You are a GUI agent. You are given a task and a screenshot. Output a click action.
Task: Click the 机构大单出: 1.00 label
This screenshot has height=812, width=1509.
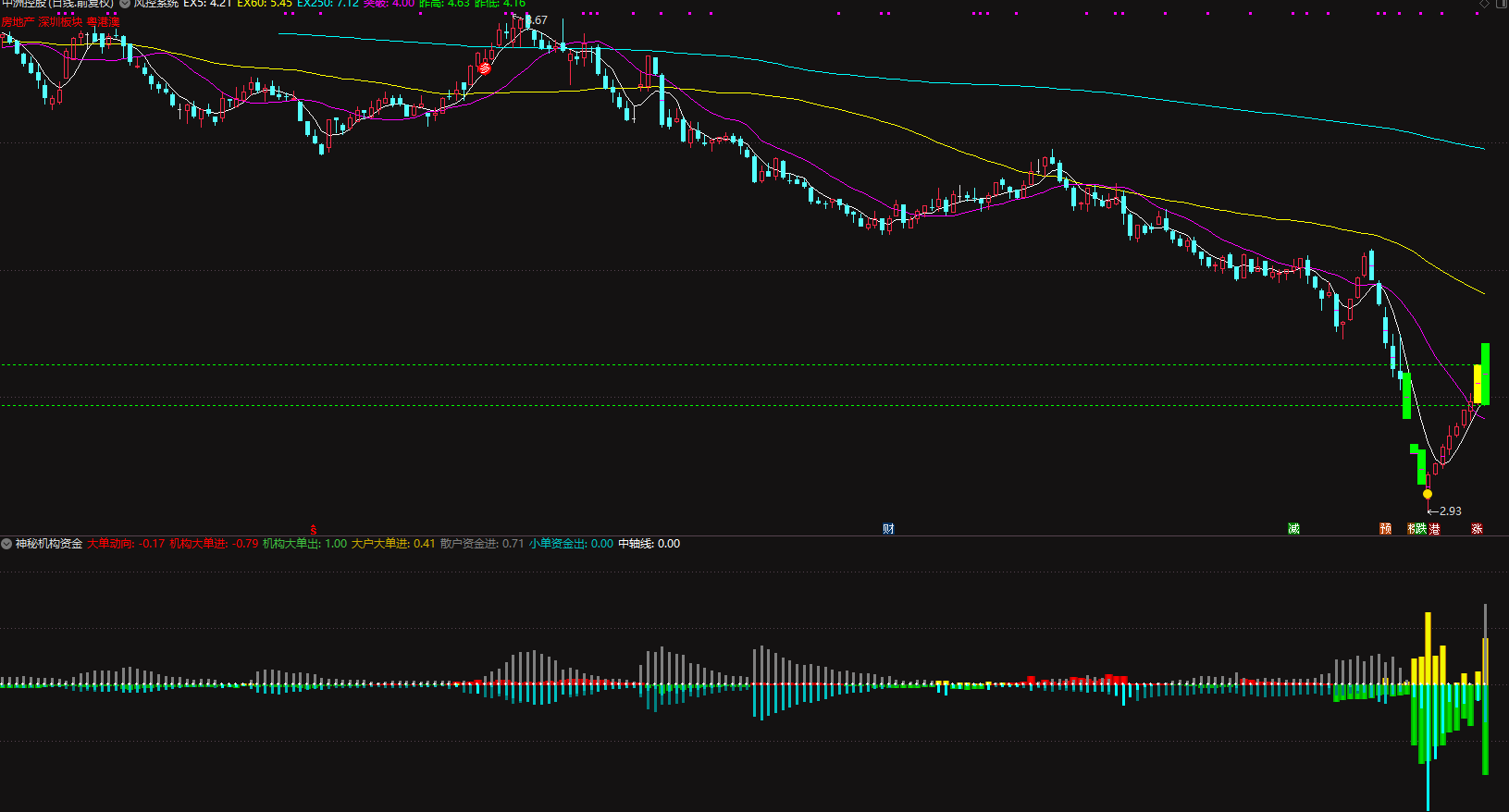tap(305, 544)
